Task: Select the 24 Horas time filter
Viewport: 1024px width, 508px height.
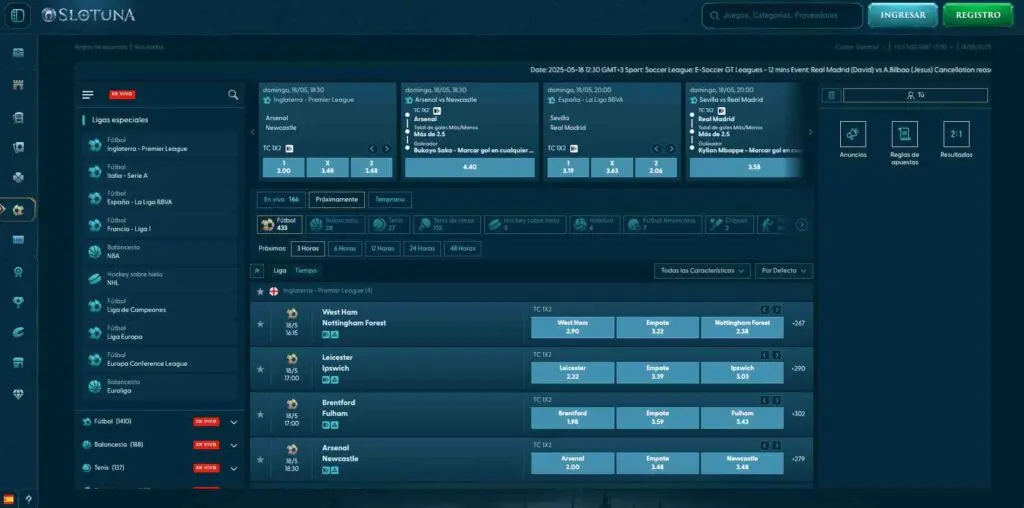Action: pos(422,249)
